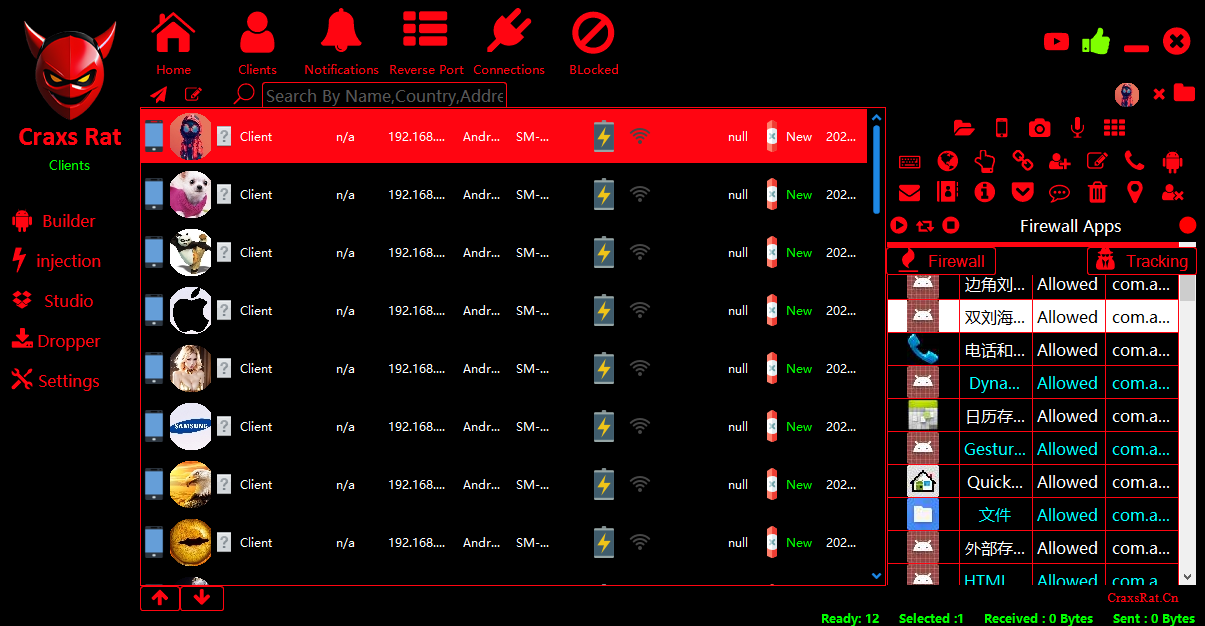Click the contacts book icon
Screen dimensions: 1205x626
point(947,192)
